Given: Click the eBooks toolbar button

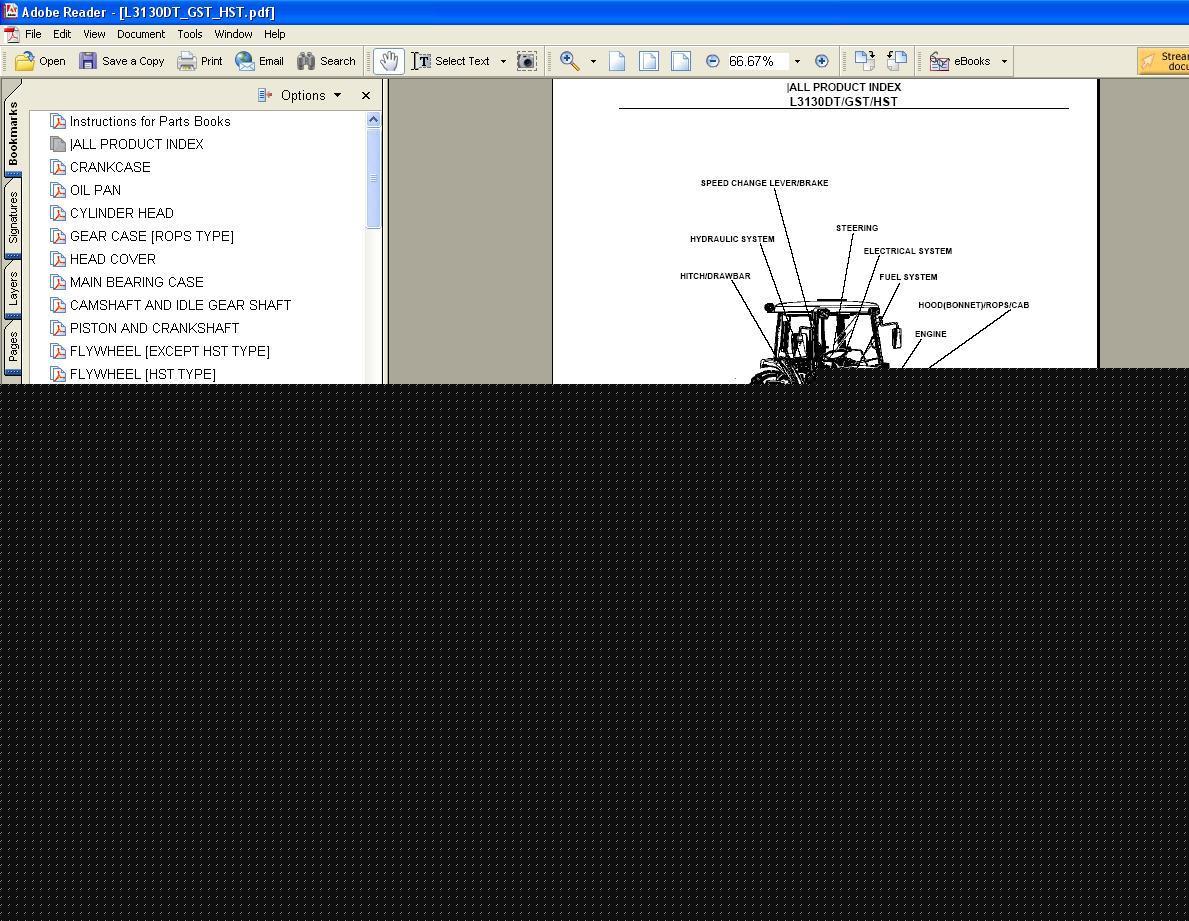Looking at the screenshot, I should point(960,61).
